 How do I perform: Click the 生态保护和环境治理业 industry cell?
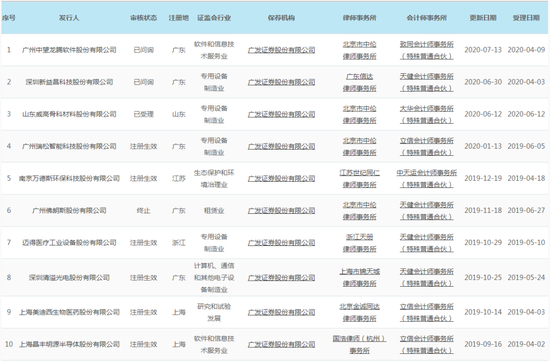pyautogui.click(x=214, y=179)
